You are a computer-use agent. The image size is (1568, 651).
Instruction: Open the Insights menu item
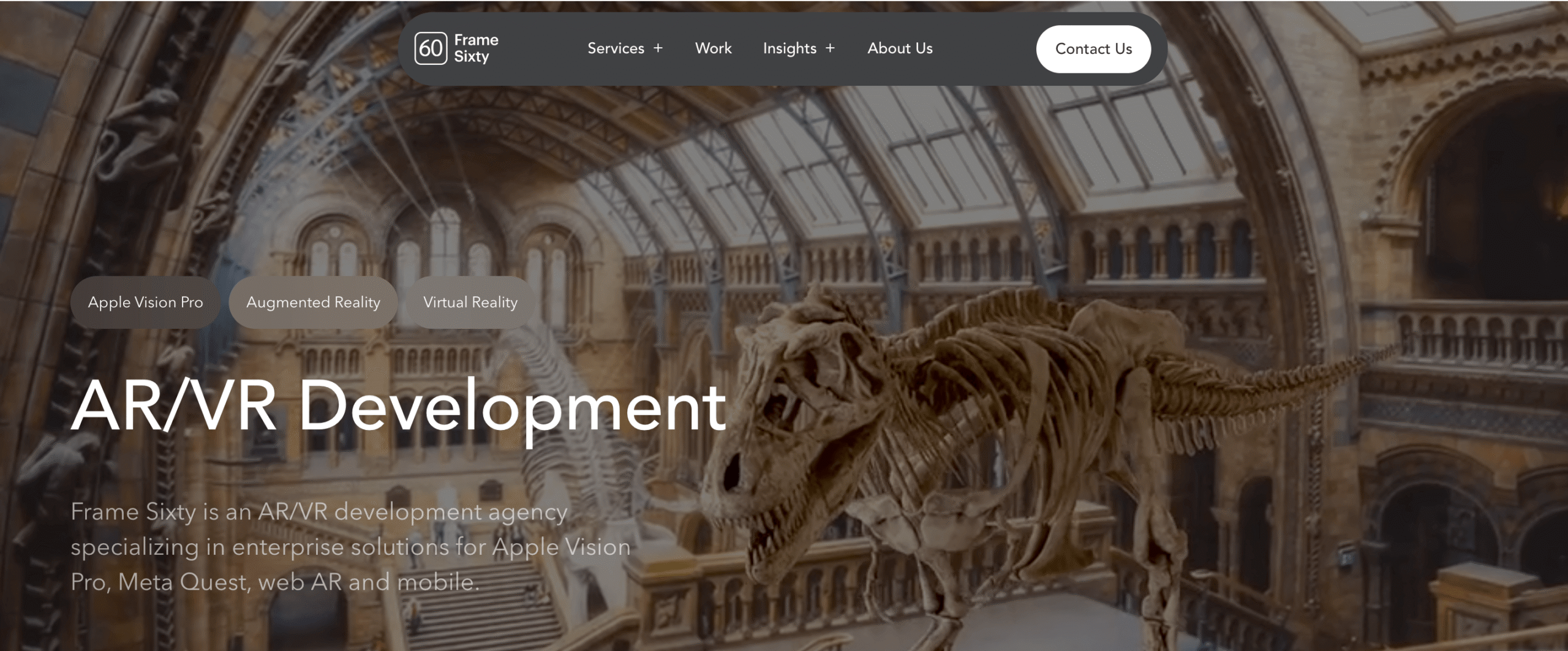pos(789,48)
